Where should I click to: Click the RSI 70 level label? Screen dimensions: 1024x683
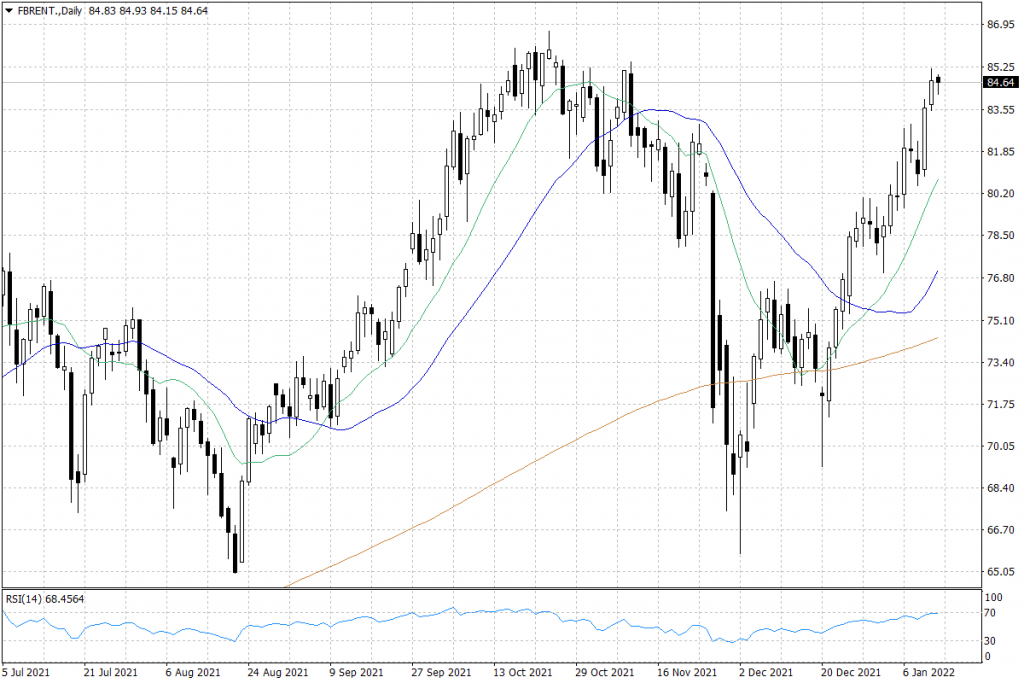pos(992,612)
